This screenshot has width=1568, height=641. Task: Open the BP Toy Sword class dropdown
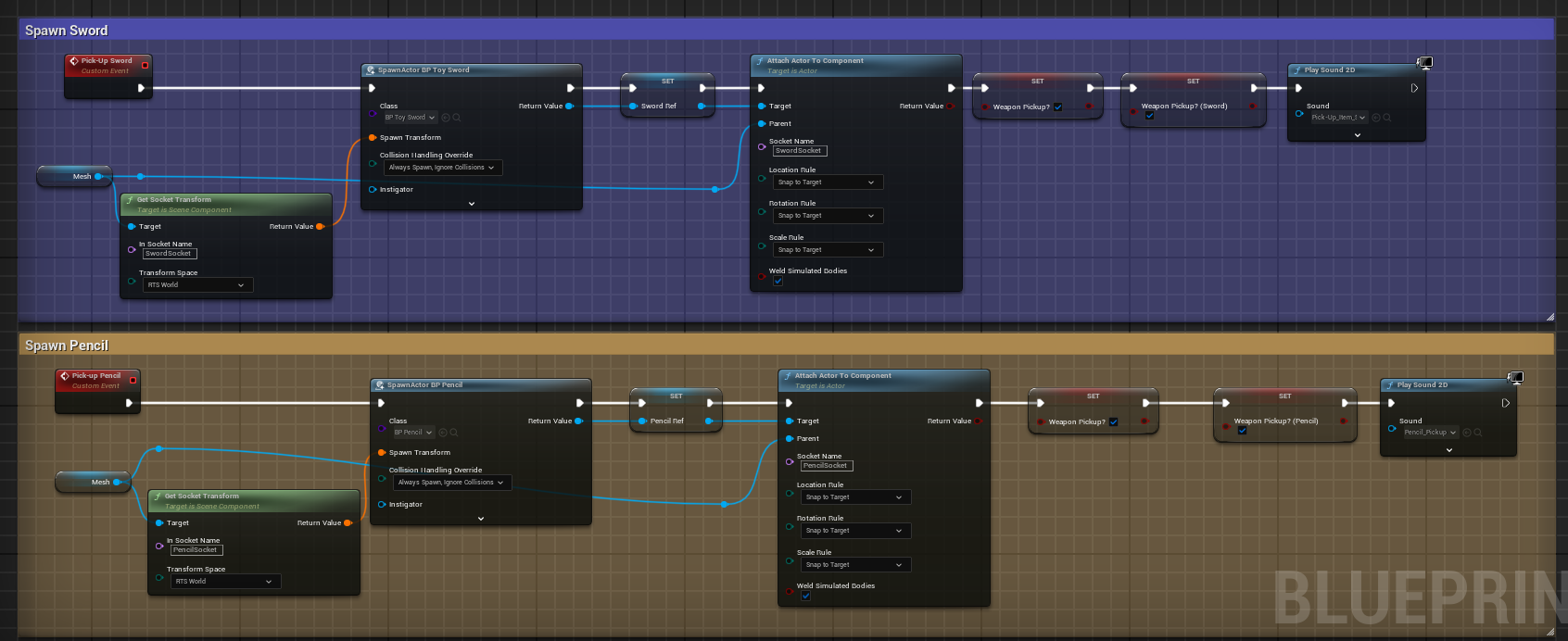410,118
